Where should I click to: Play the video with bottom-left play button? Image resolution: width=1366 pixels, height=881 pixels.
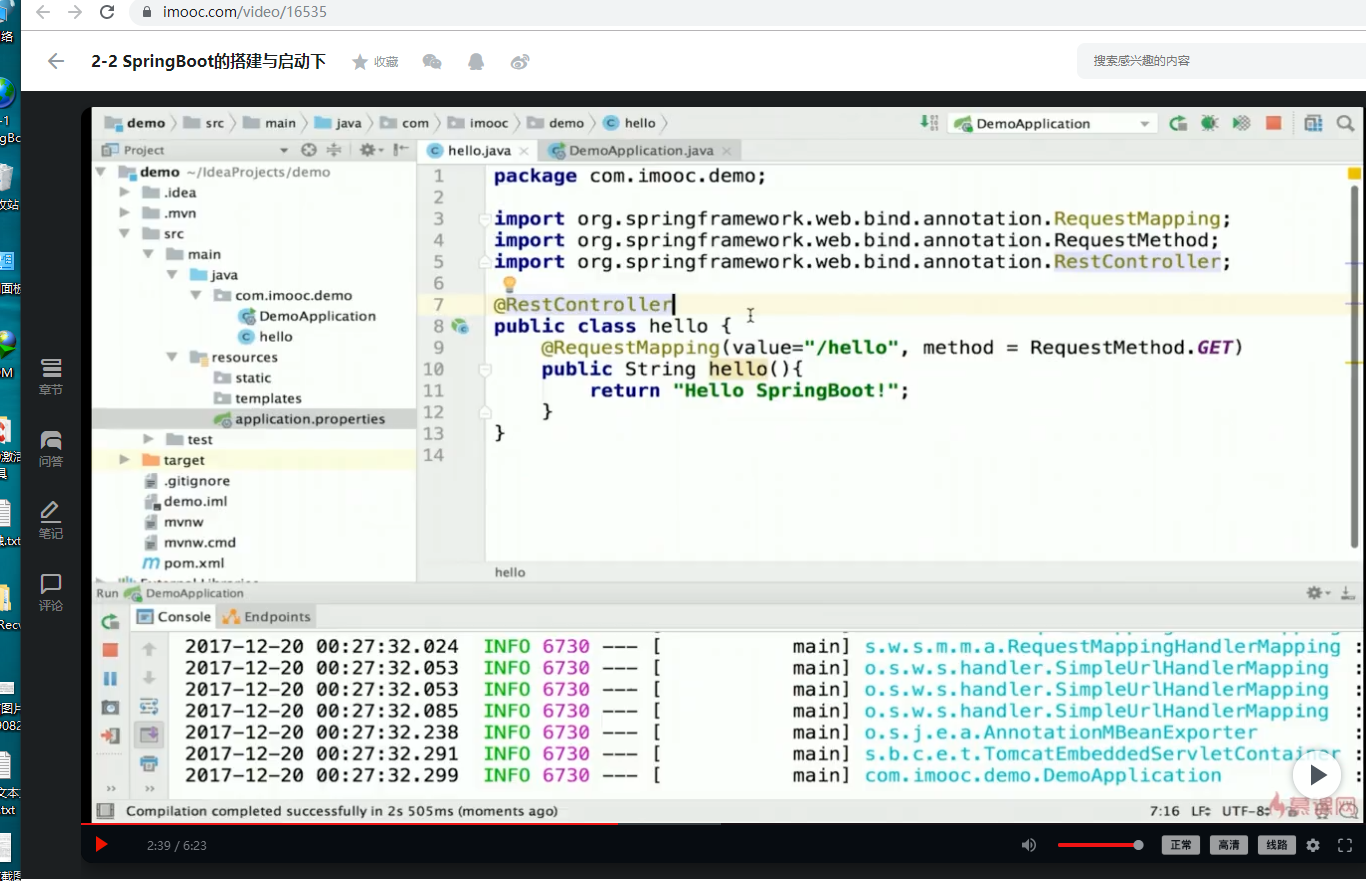point(101,845)
